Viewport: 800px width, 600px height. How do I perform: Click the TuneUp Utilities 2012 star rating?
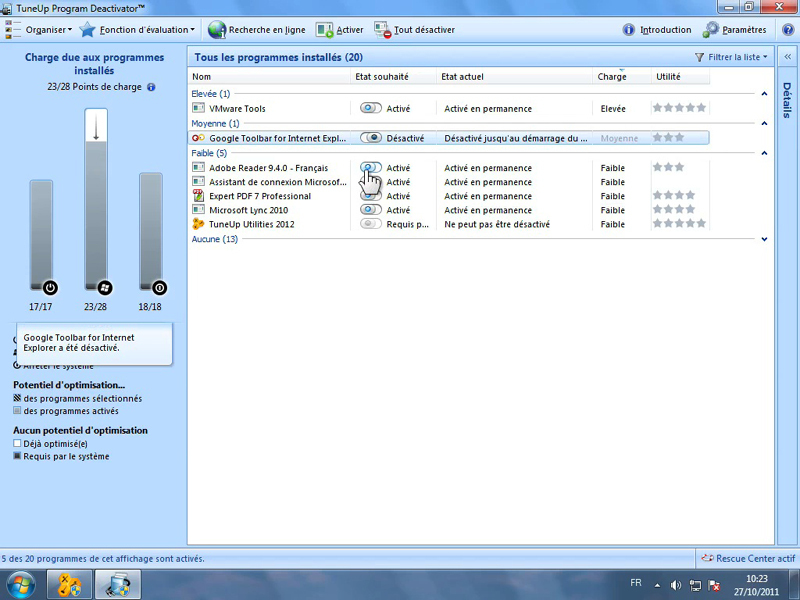click(x=679, y=223)
